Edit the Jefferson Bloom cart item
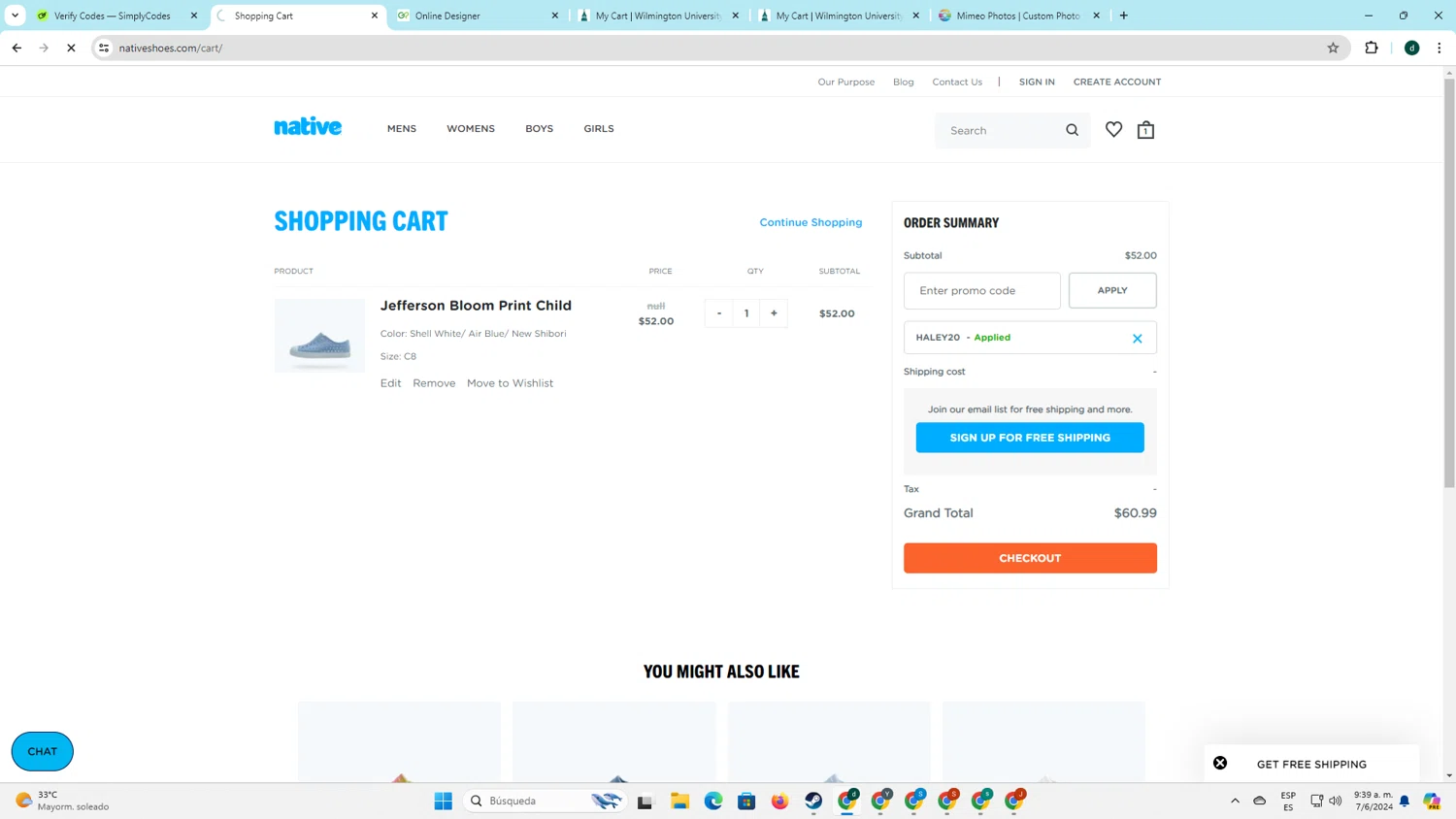 coord(390,383)
